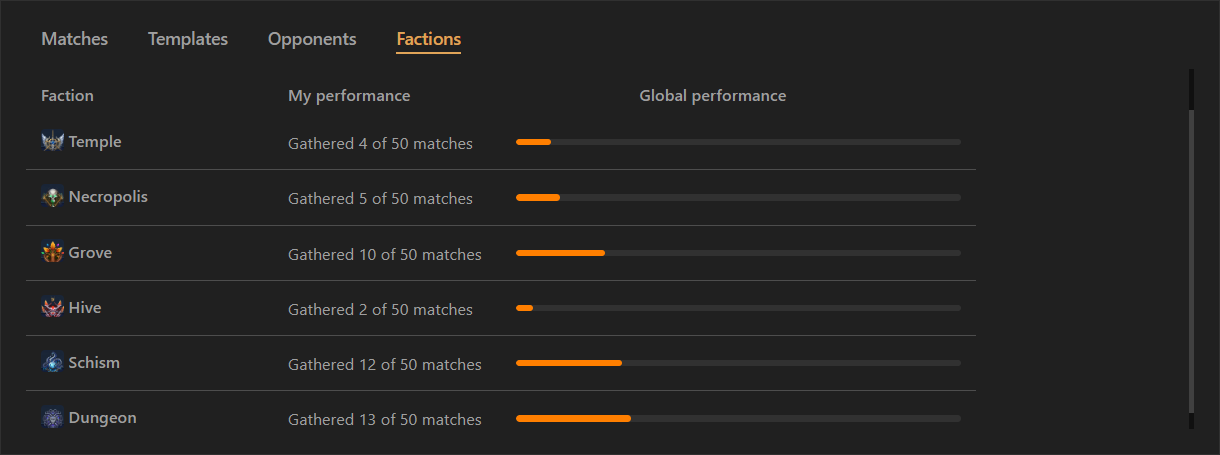Viewport: 1220px width, 455px height.
Task: Select the Factions tab
Action: tap(429, 40)
